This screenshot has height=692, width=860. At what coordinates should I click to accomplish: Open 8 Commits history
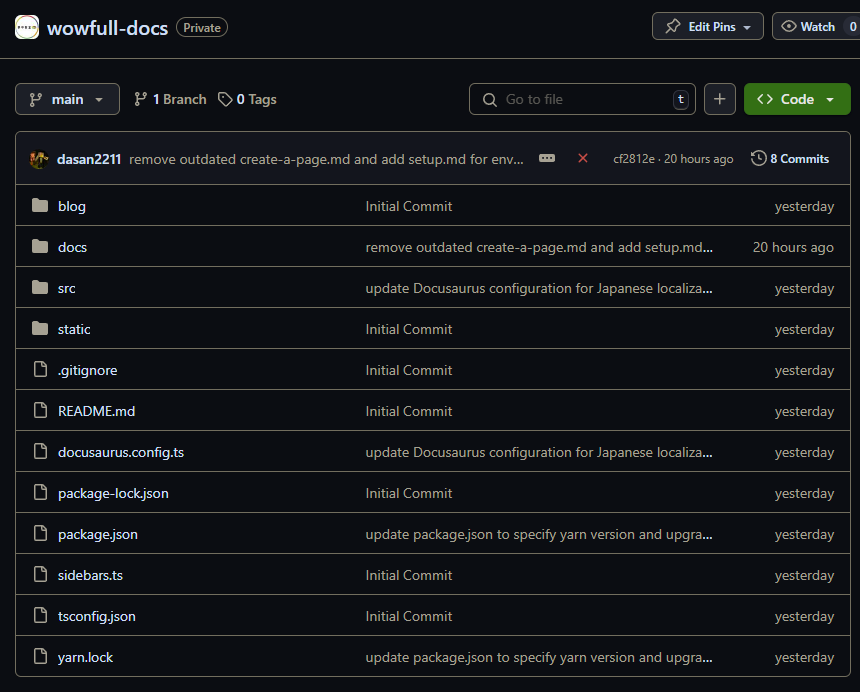(x=790, y=158)
